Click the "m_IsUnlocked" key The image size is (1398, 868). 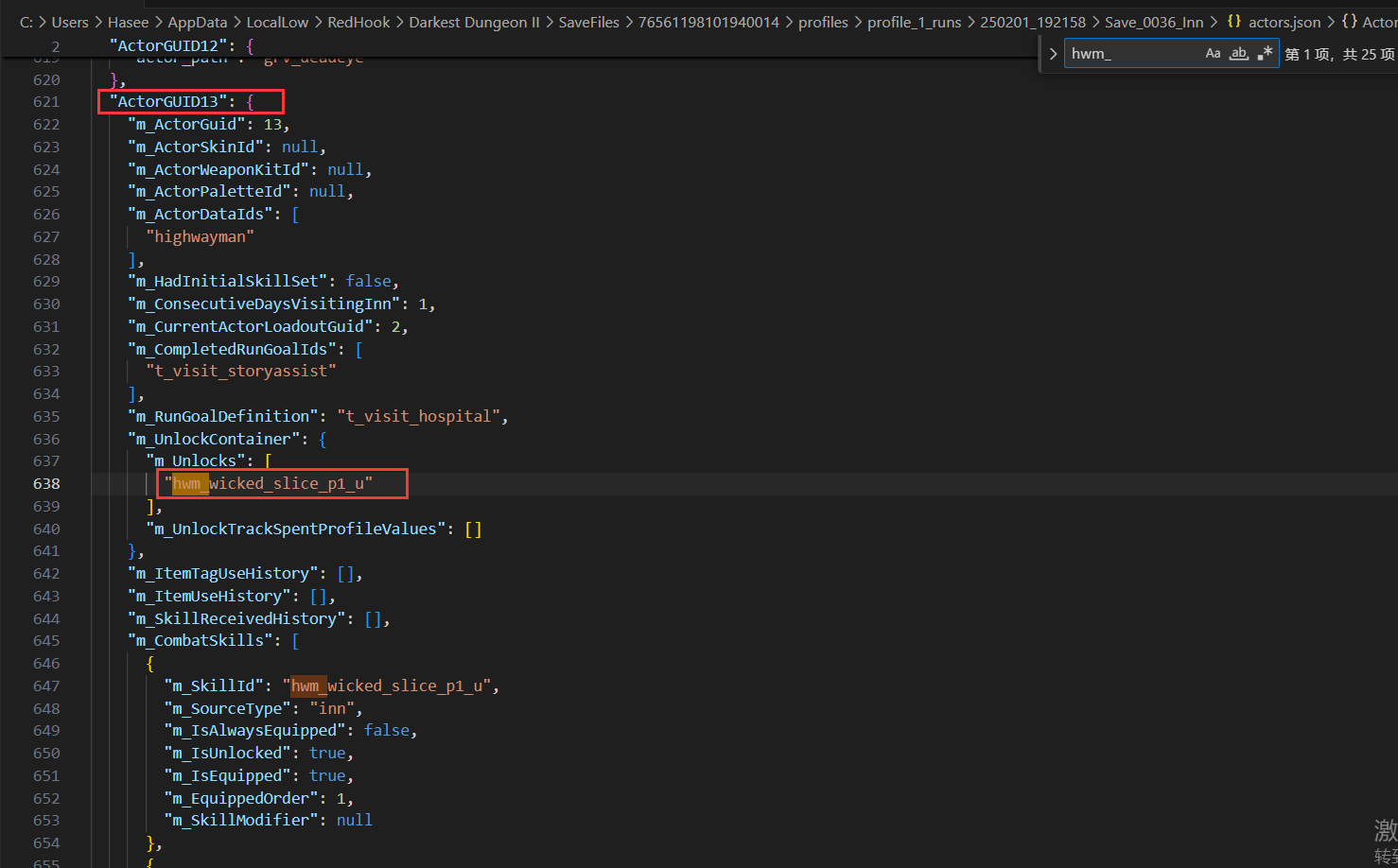point(228,754)
